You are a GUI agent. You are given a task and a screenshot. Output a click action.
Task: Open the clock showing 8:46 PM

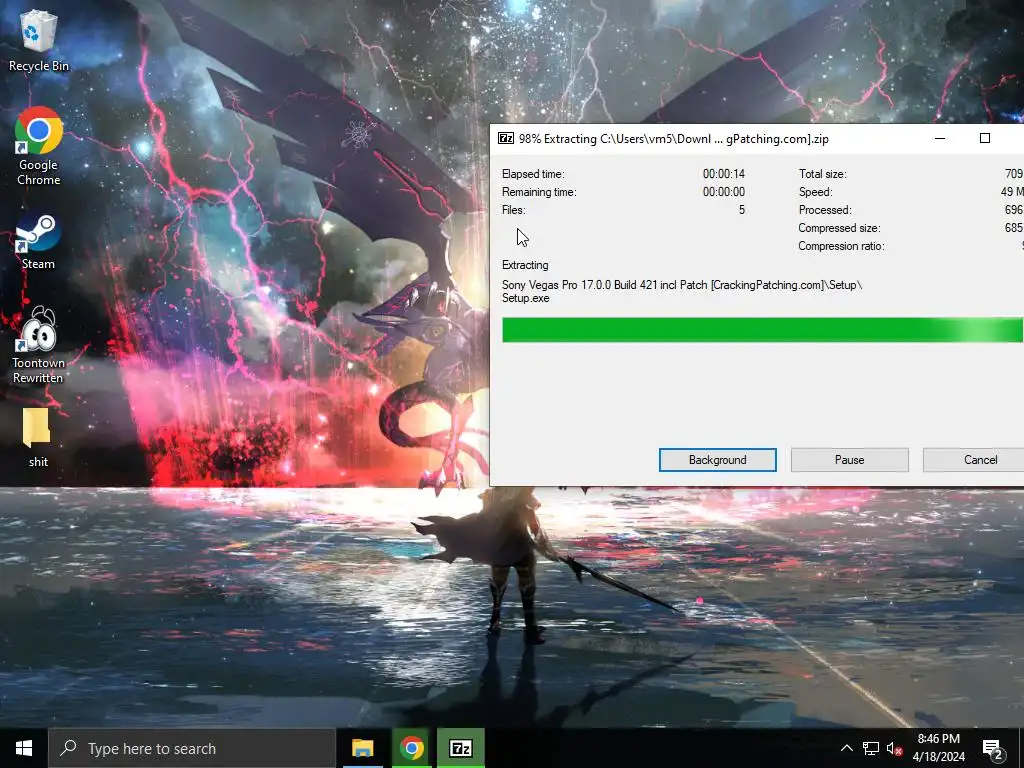tap(938, 739)
